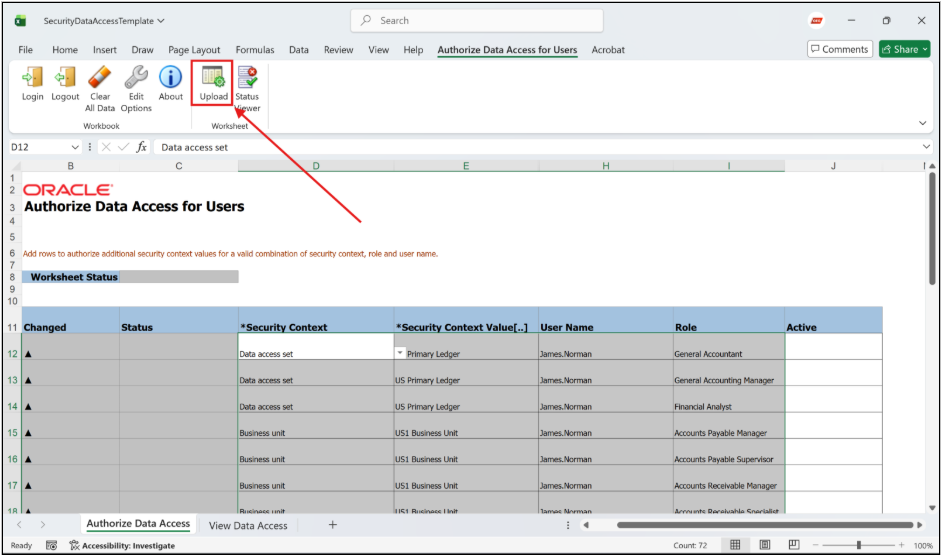Open the Review ribbon tab
The height and width of the screenshot is (558, 942).
tap(338, 50)
